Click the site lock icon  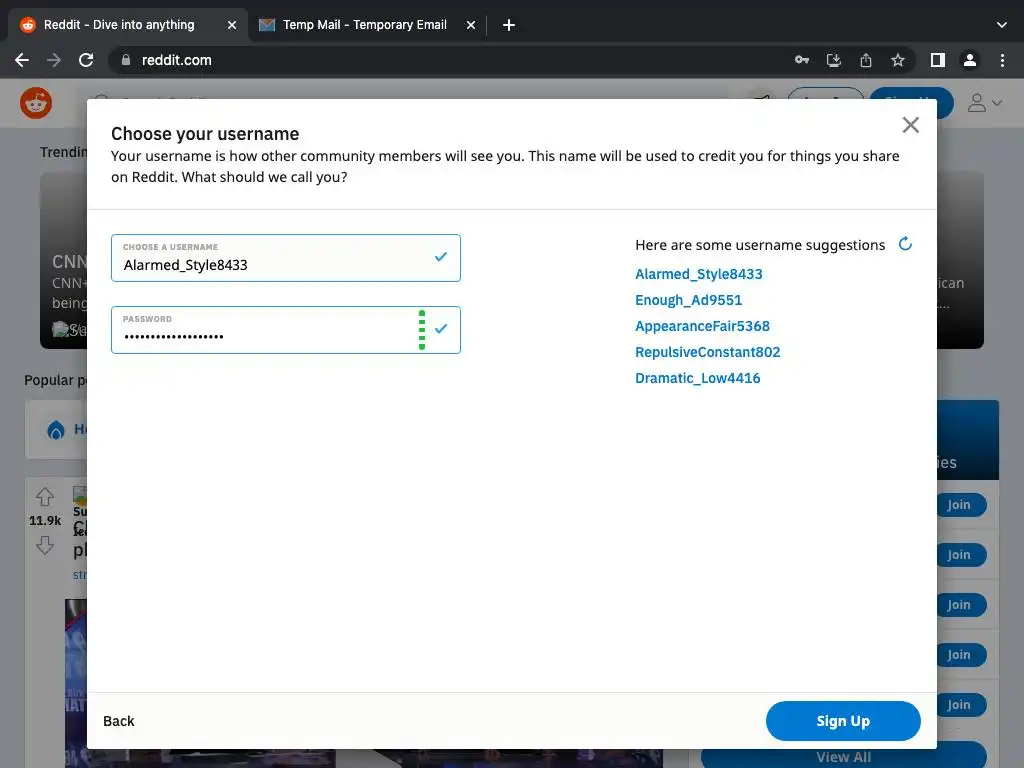(126, 60)
